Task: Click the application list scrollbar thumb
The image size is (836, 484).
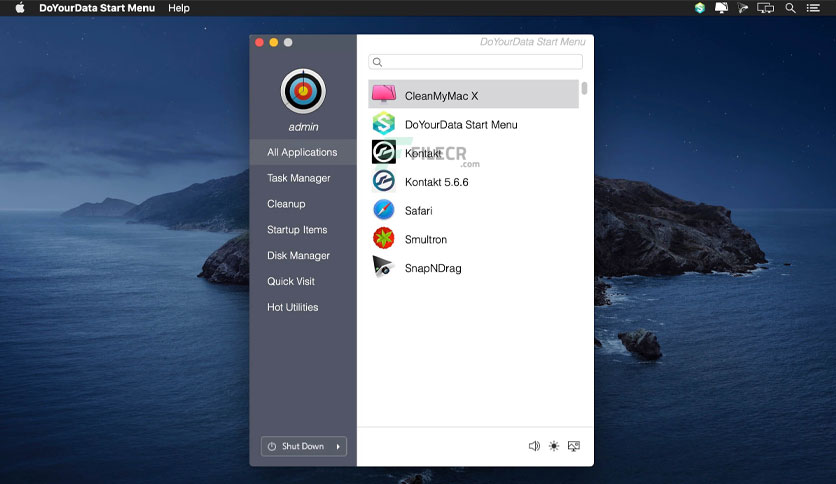Action: (x=584, y=88)
